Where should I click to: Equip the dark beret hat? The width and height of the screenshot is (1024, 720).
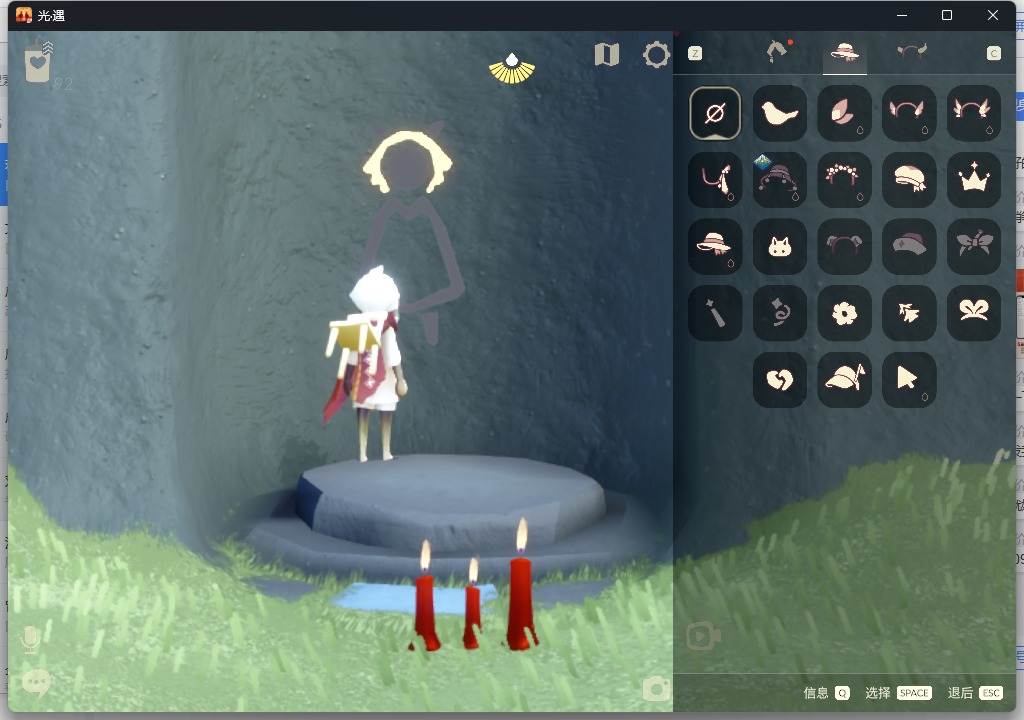pos(908,246)
